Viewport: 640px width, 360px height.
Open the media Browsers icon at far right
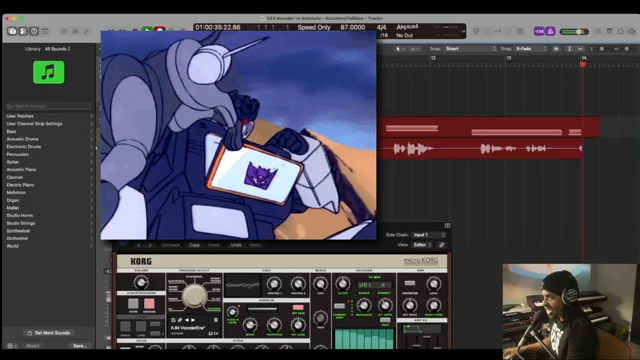tap(631, 31)
